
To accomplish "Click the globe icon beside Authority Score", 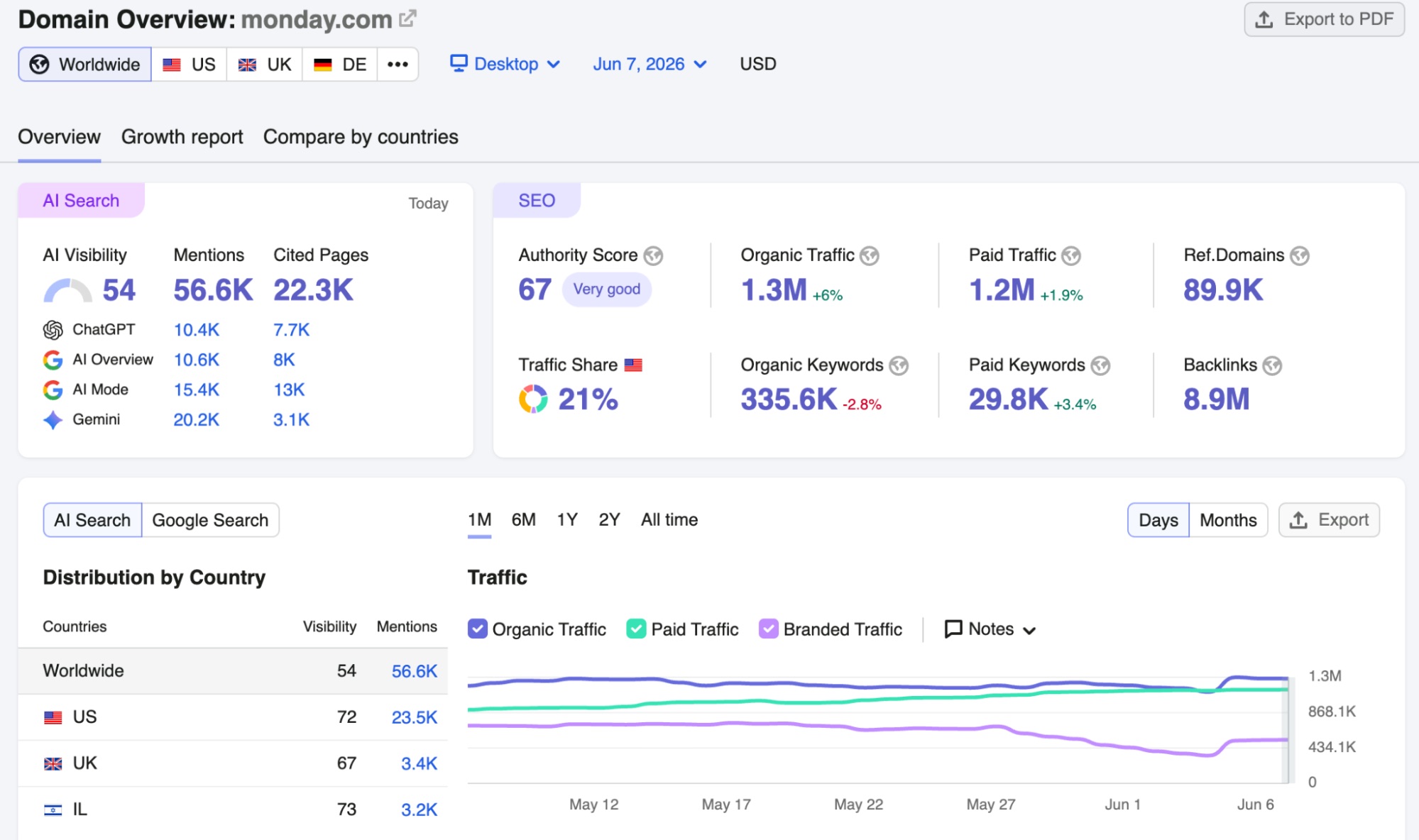I will click(653, 255).
